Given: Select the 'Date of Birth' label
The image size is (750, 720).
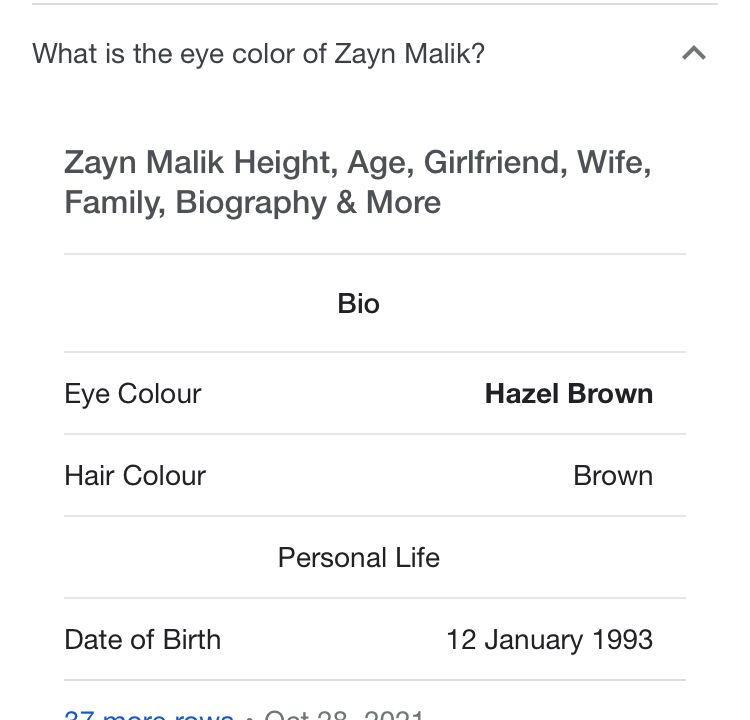Looking at the screenshot, I should pos(143,640).
